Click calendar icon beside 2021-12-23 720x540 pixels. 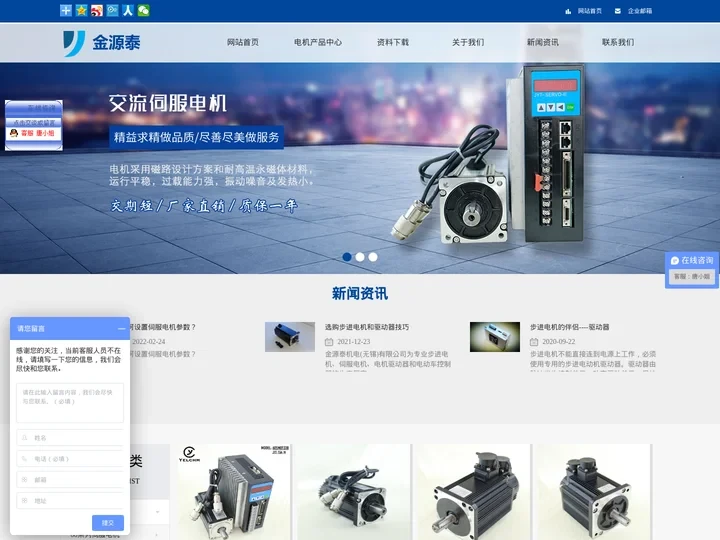pyautogui.click(x=329, y=342)
